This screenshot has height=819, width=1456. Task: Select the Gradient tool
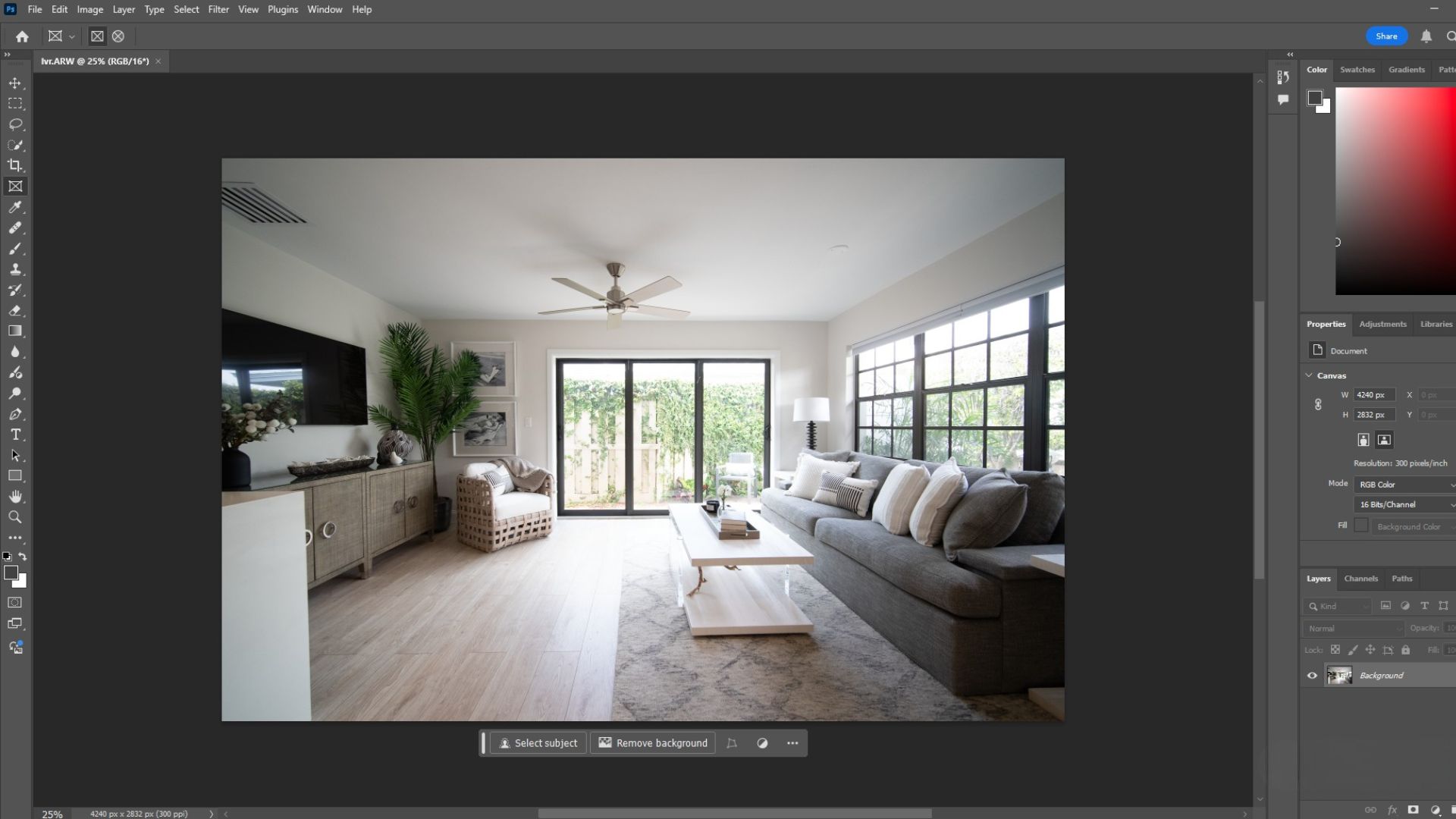click(15, 331)
